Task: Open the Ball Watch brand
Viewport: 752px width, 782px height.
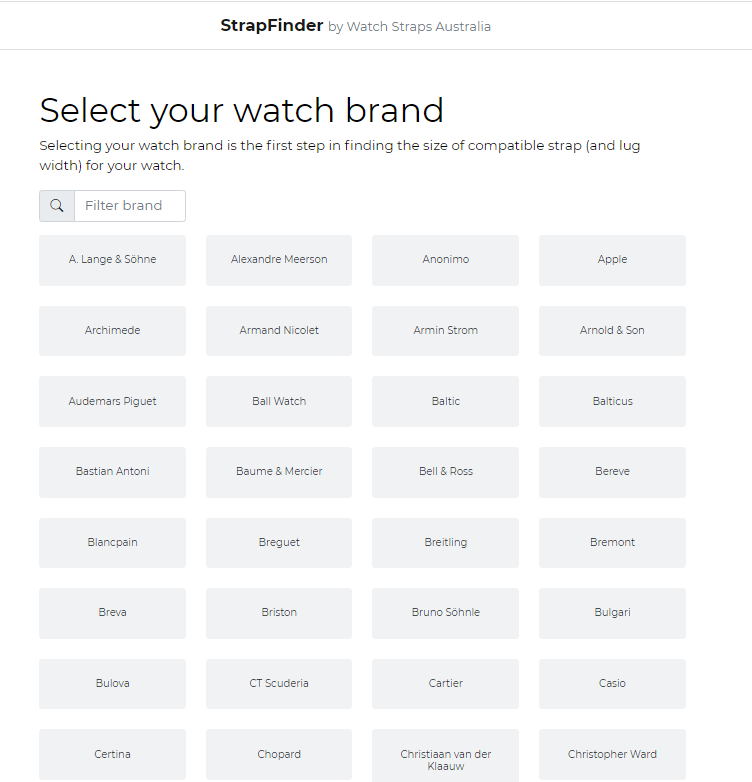Action: click(x=279, y=401)
